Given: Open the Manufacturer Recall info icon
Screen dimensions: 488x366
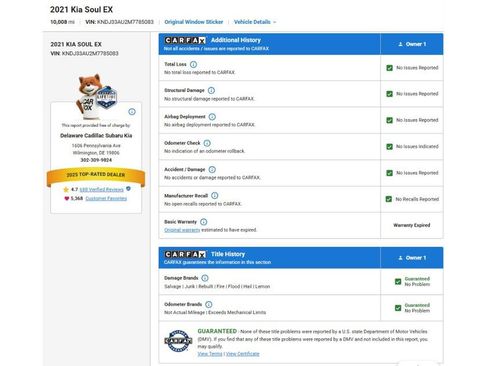Looking at the screenshot, I should (x=215, y=195).
